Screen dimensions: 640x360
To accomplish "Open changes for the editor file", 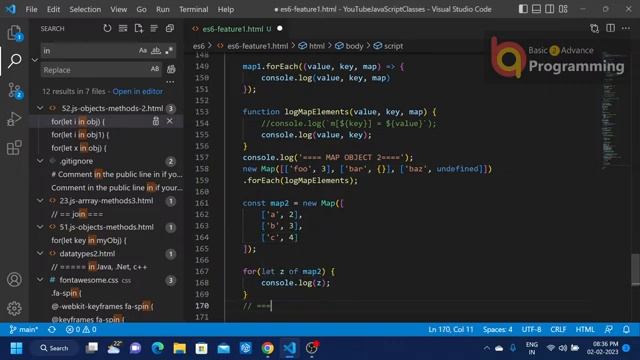I will coord(594,29).
